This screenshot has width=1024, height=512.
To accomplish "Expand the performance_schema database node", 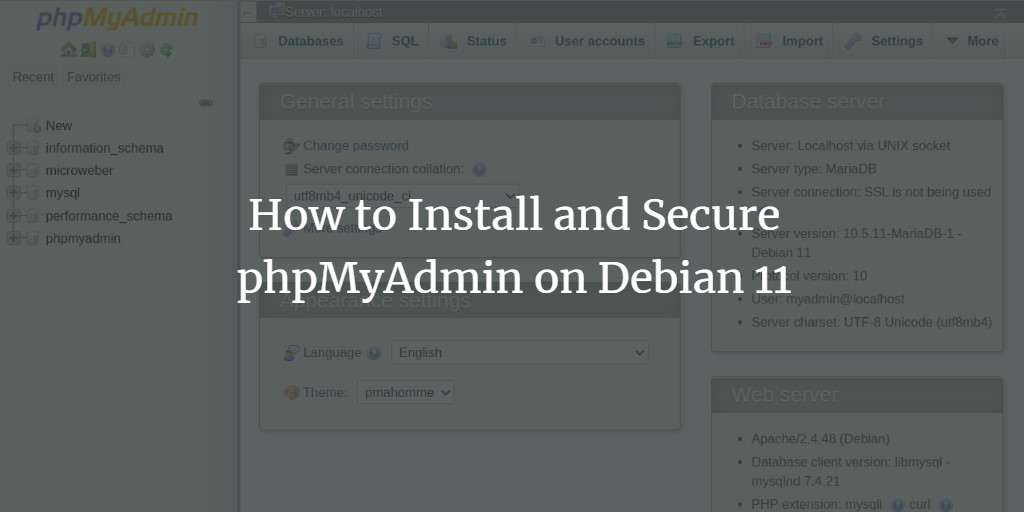I will pyautogui.click(x=13, y=216).
